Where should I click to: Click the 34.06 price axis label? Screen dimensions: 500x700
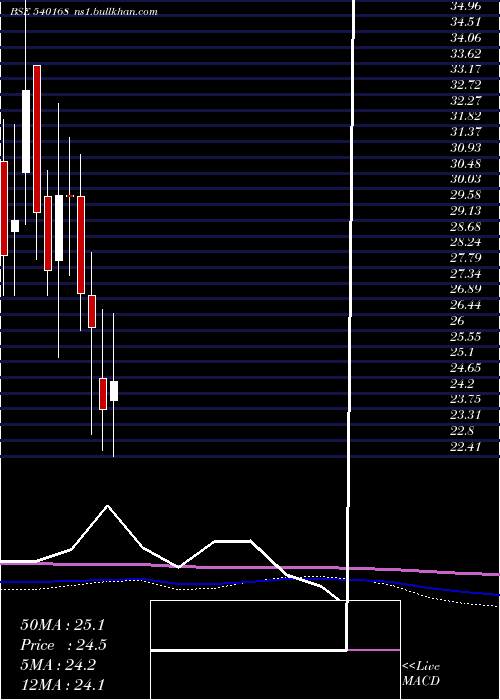pyautogui.click(x=465, y=38)
